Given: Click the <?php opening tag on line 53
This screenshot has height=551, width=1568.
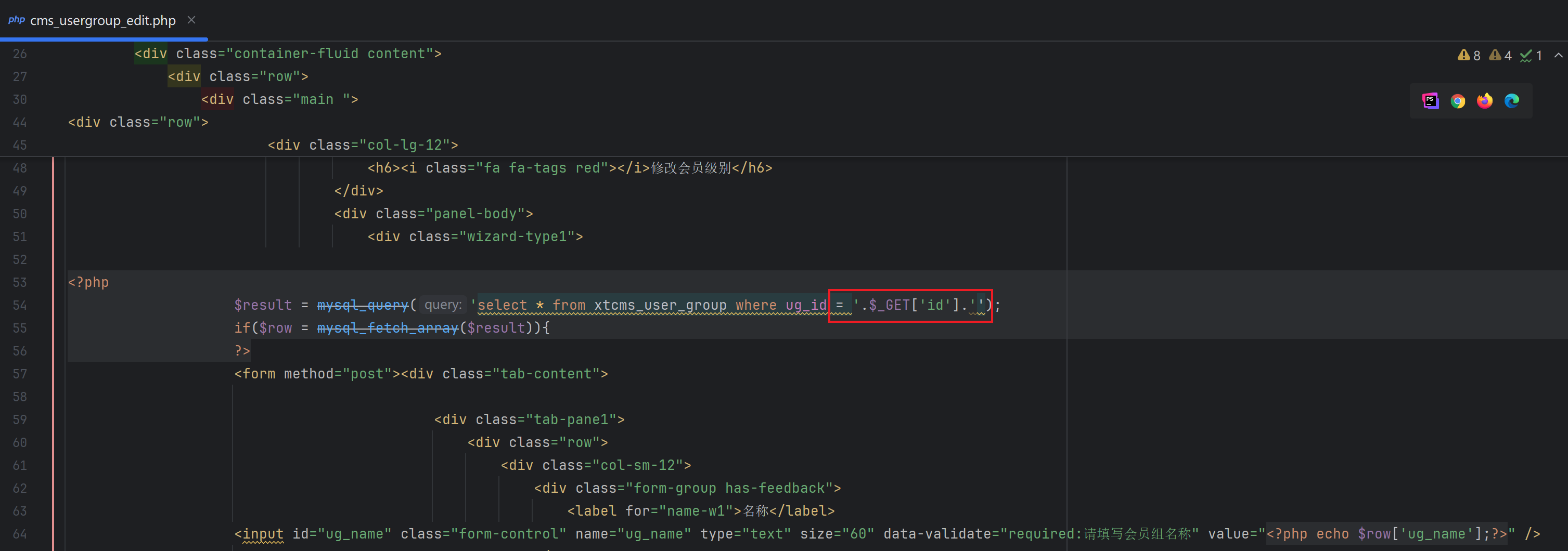Looking at the screenshot, I should point(88,282).
